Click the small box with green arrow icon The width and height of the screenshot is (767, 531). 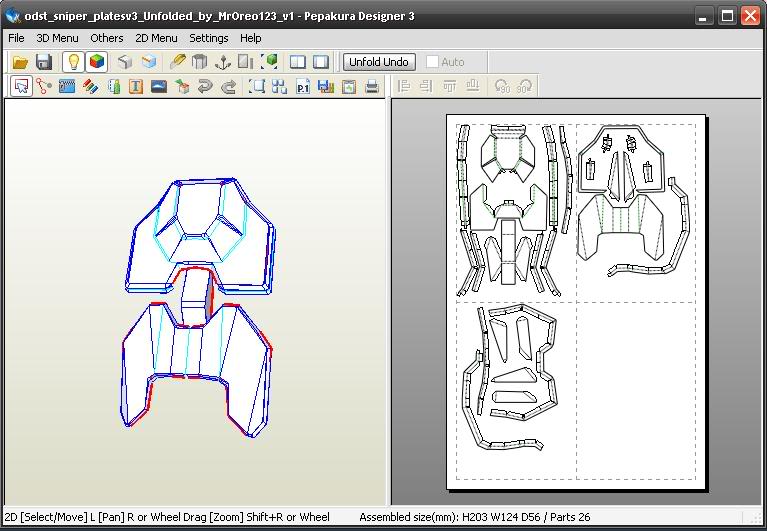click(182, 87)
